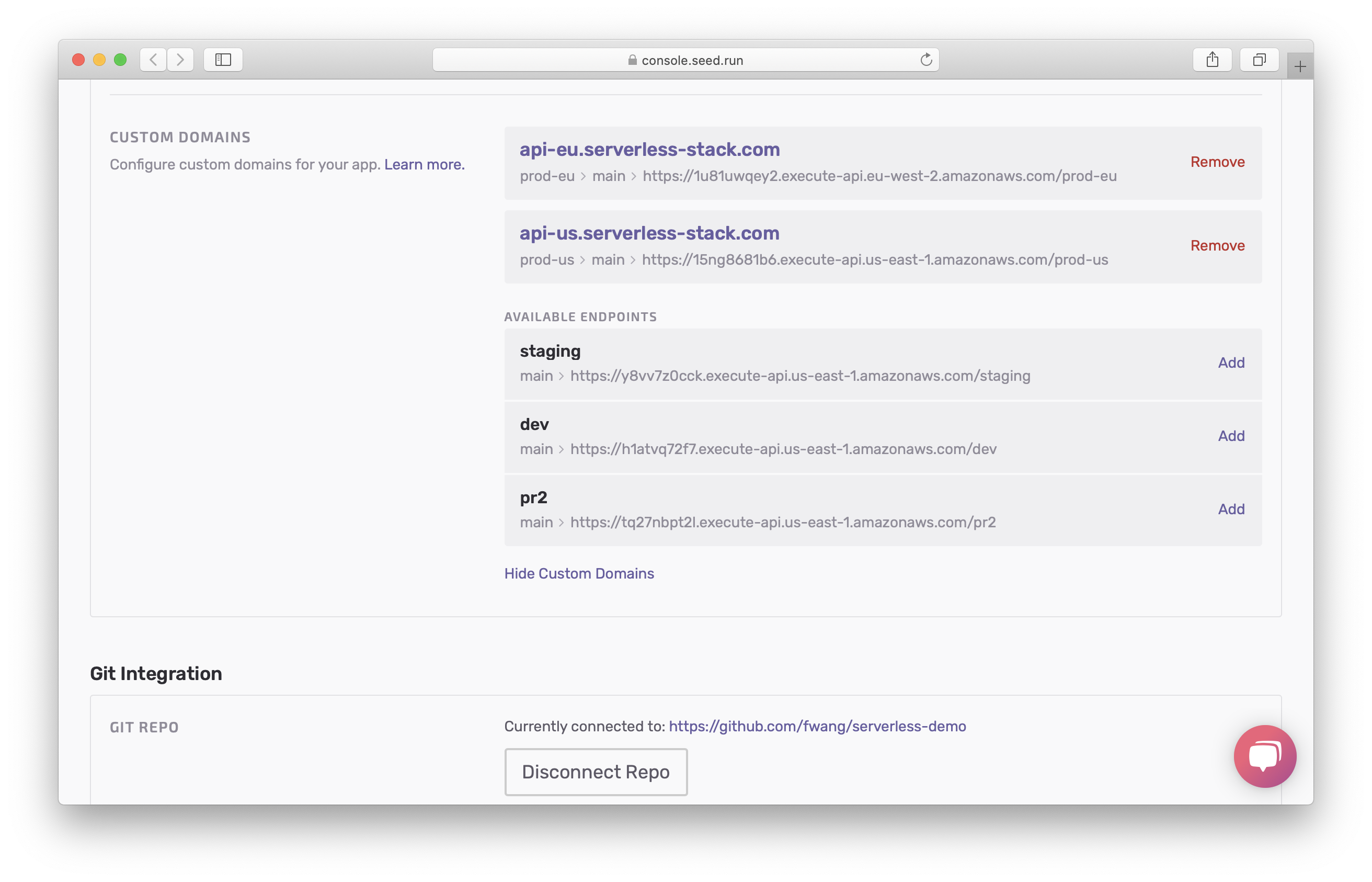Add custom domain for dev endpoint

[x=1231, y=436]
